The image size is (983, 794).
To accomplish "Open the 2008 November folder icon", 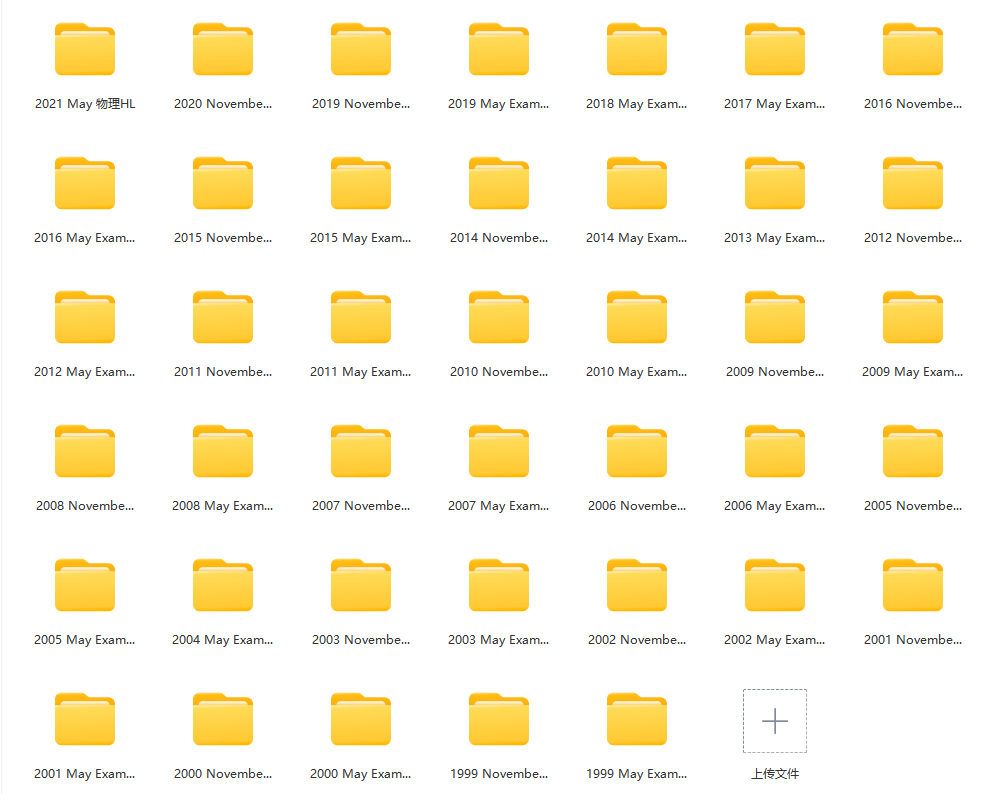I will [85, 451].
